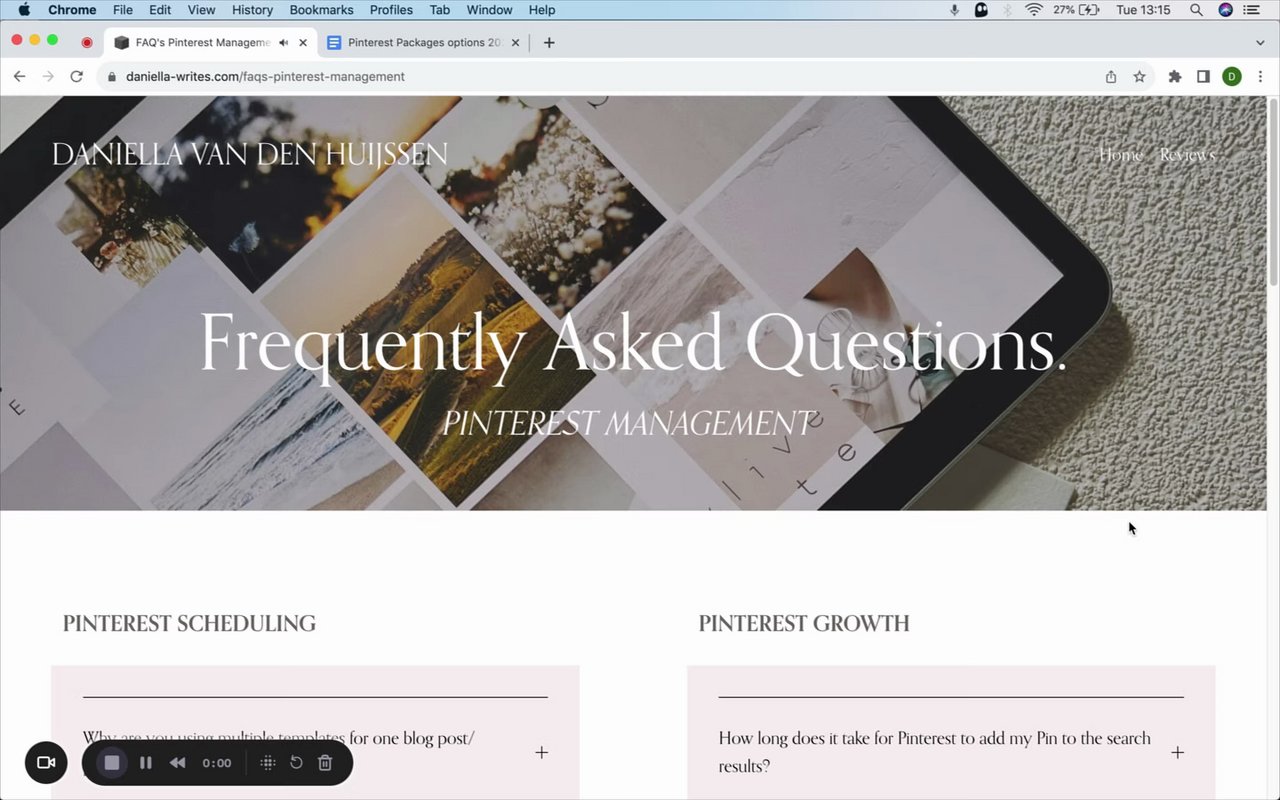1280x800 pixels.
Task: Toggle Chrome's side panel icon
Action: 1203,76
